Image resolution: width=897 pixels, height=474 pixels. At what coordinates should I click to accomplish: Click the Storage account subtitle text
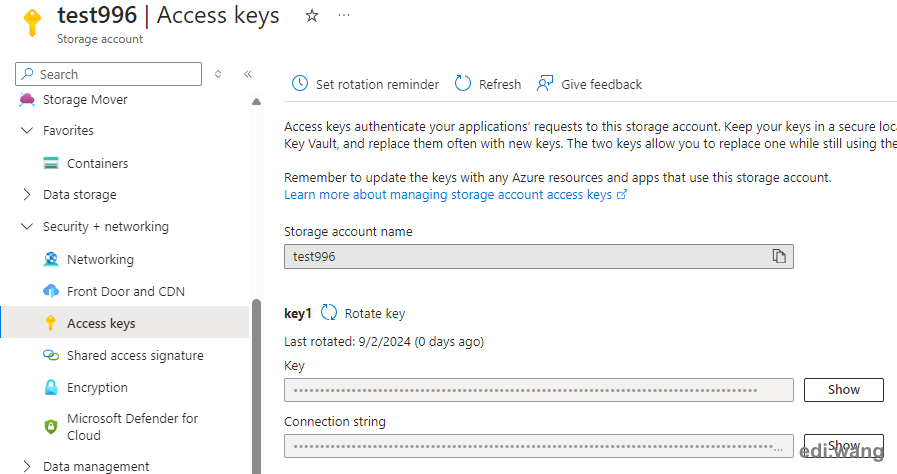point(100,39)
